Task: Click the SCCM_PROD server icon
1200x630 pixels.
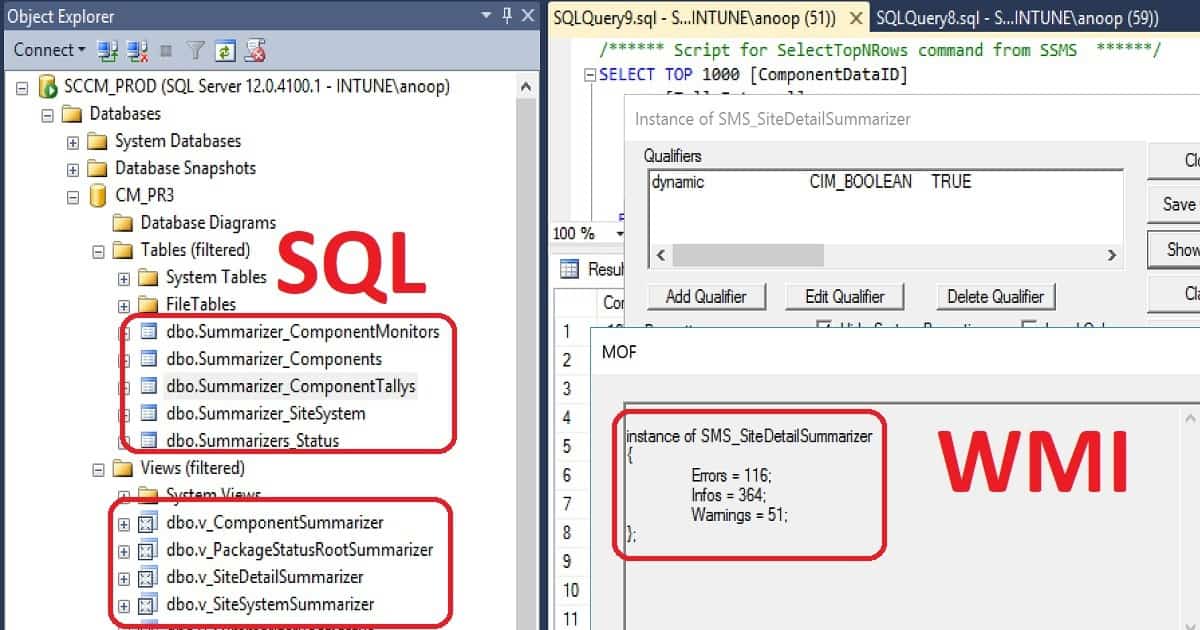Action: click(48, 87)
